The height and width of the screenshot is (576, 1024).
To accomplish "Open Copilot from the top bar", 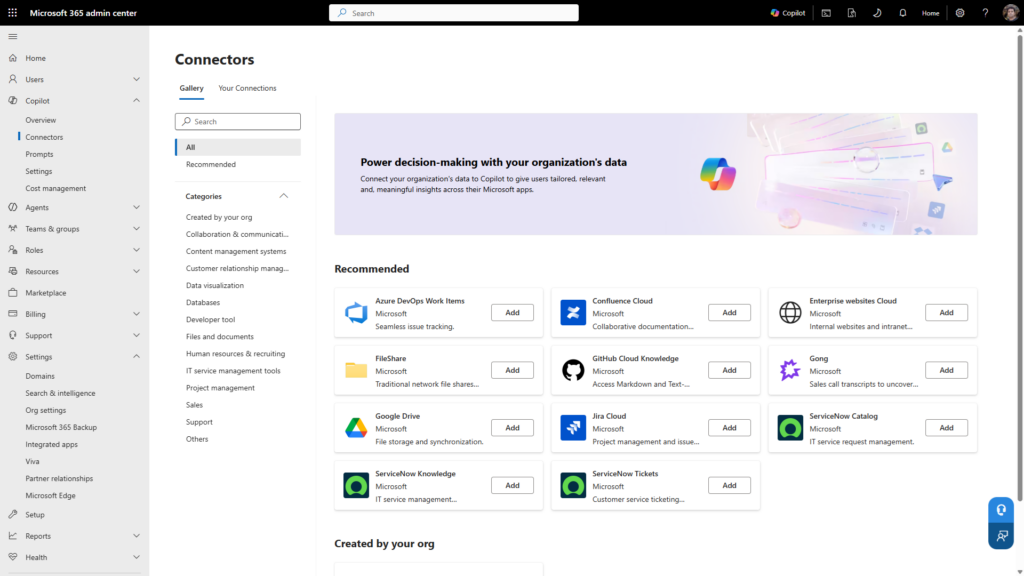I will click(x=788, y=12).
